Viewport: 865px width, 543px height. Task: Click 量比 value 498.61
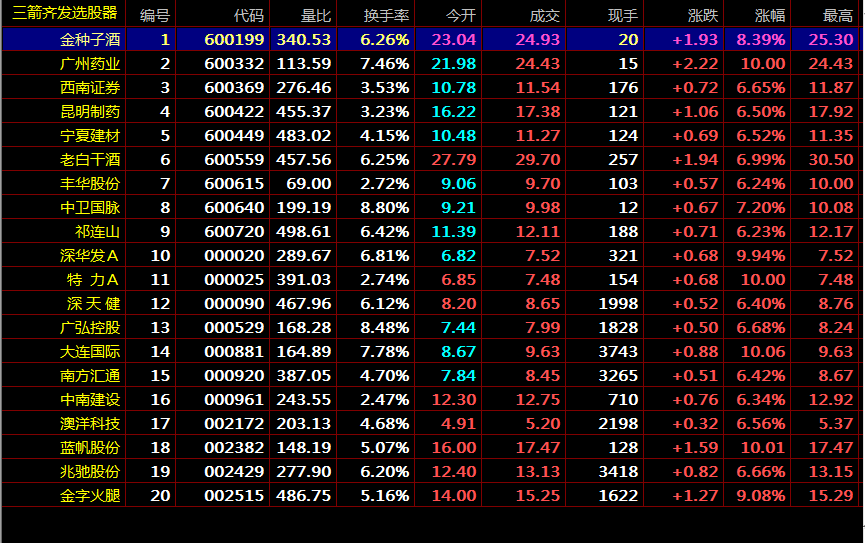click(x=303, y=232)
